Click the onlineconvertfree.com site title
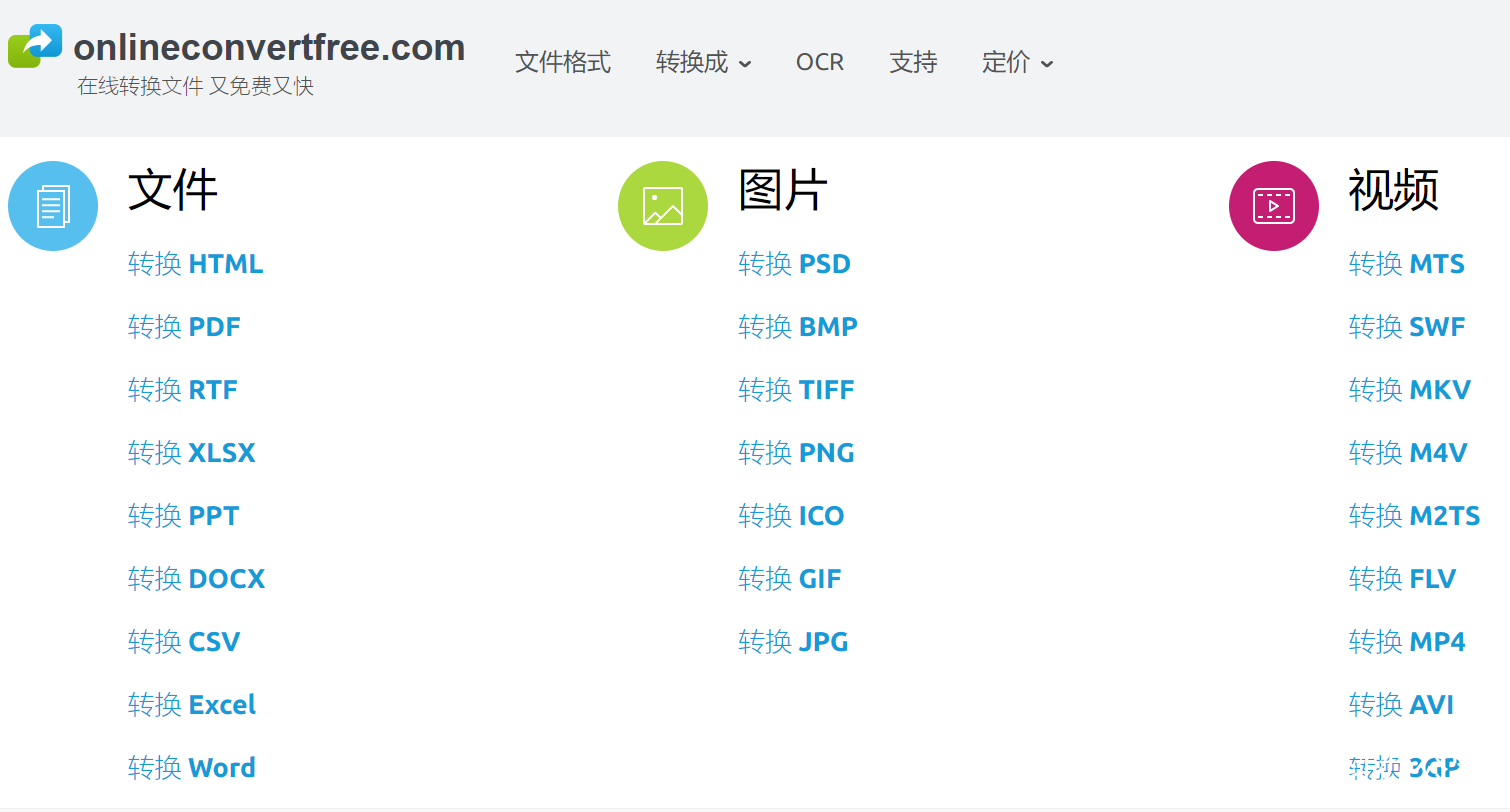Image resolution: width=1510 pixels, height=812 pixels. click(268, 46)
